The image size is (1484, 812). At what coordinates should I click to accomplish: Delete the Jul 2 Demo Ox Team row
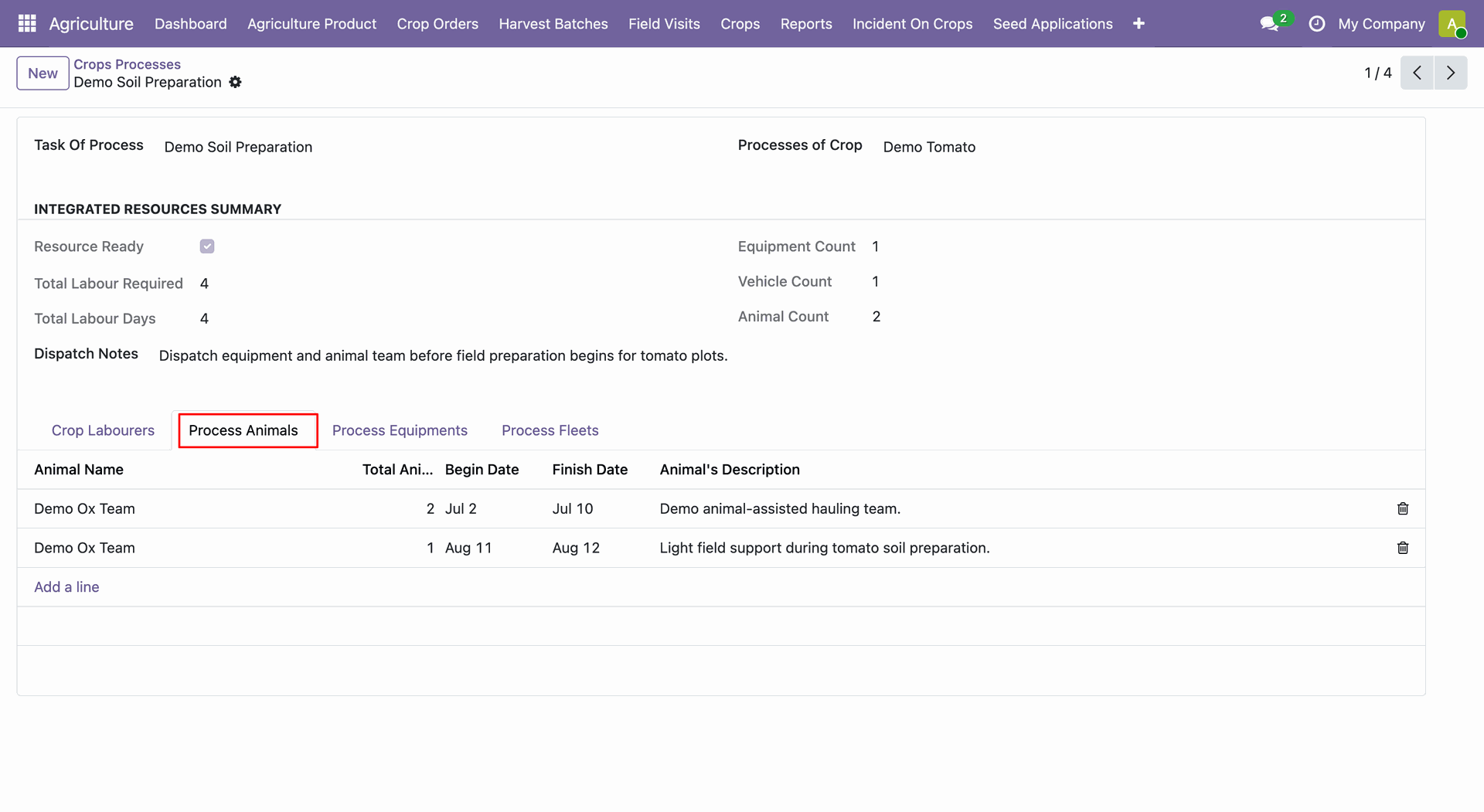[x=1403, y=508]
